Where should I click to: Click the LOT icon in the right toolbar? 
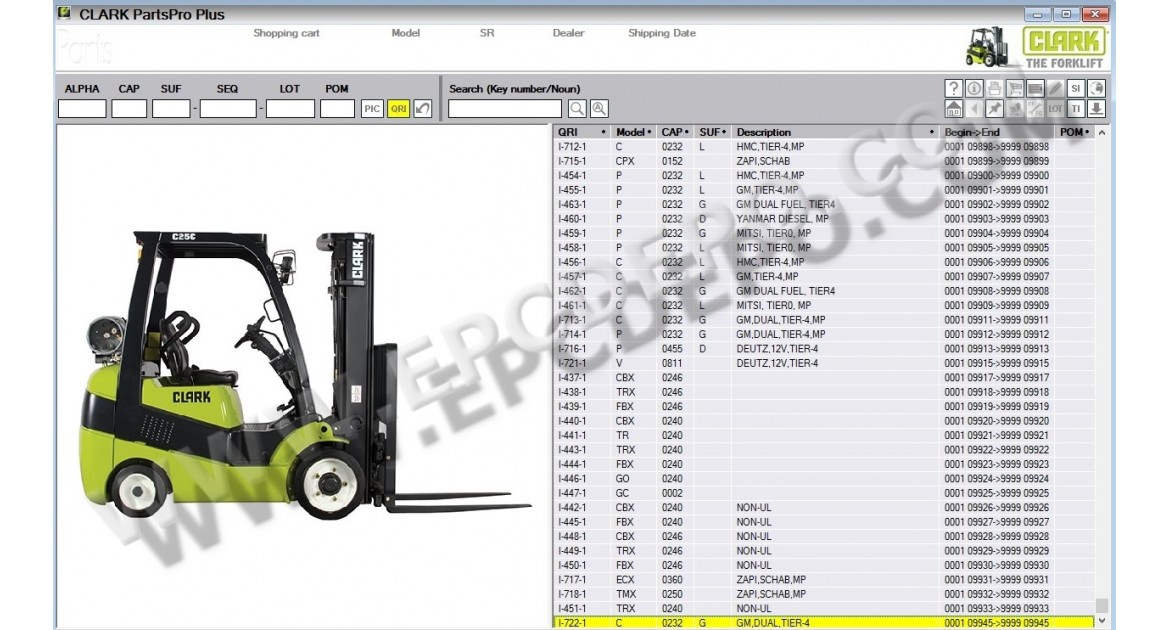tap(1055, 108)
